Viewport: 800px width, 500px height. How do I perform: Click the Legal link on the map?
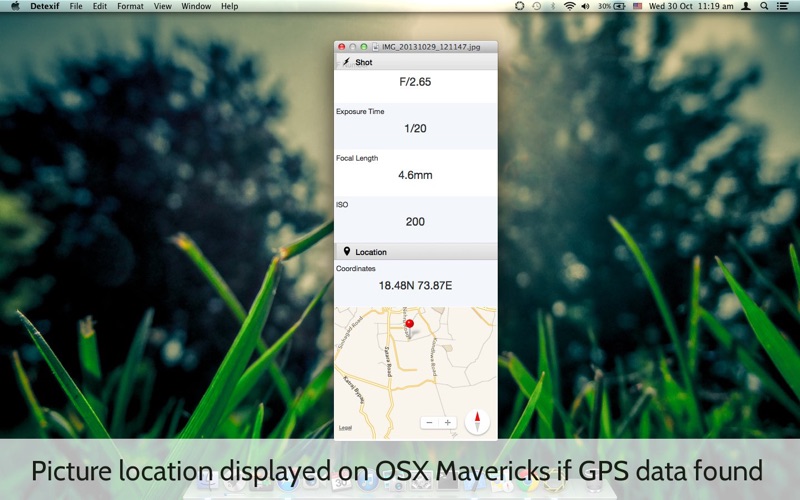(x=345, y=428)
